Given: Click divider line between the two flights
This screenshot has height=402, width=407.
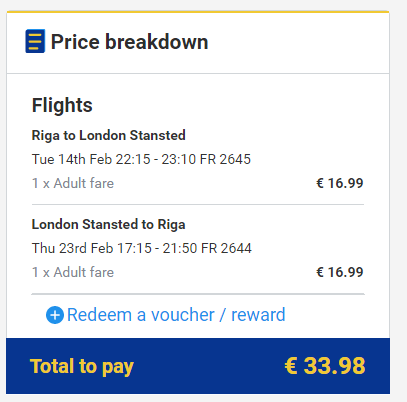Looking at the screenshot, I should 198,204.
